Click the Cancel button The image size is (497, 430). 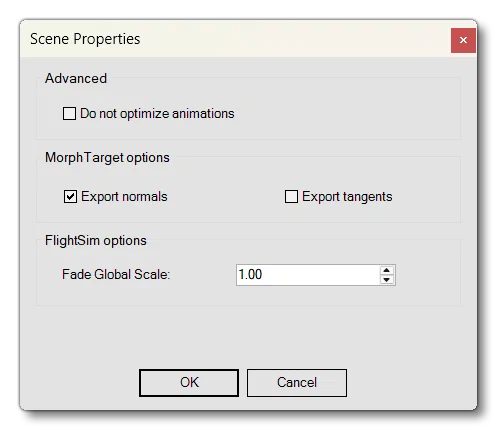297,383
